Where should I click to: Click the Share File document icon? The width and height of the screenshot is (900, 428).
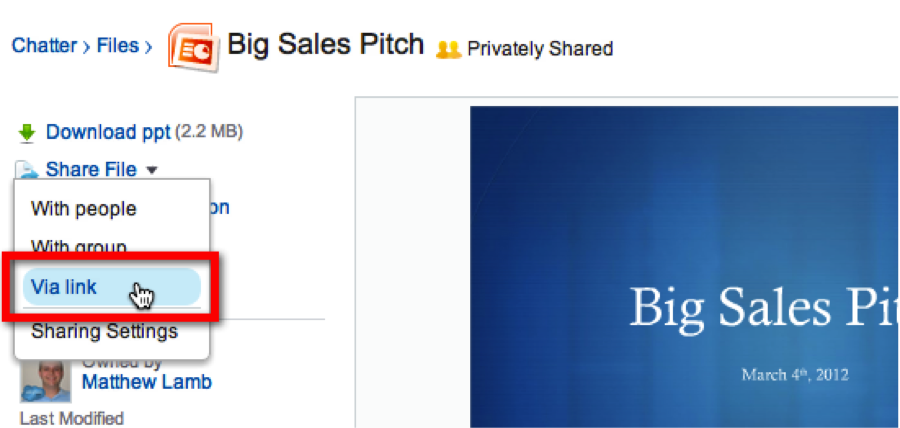click(x=28, y=169)
